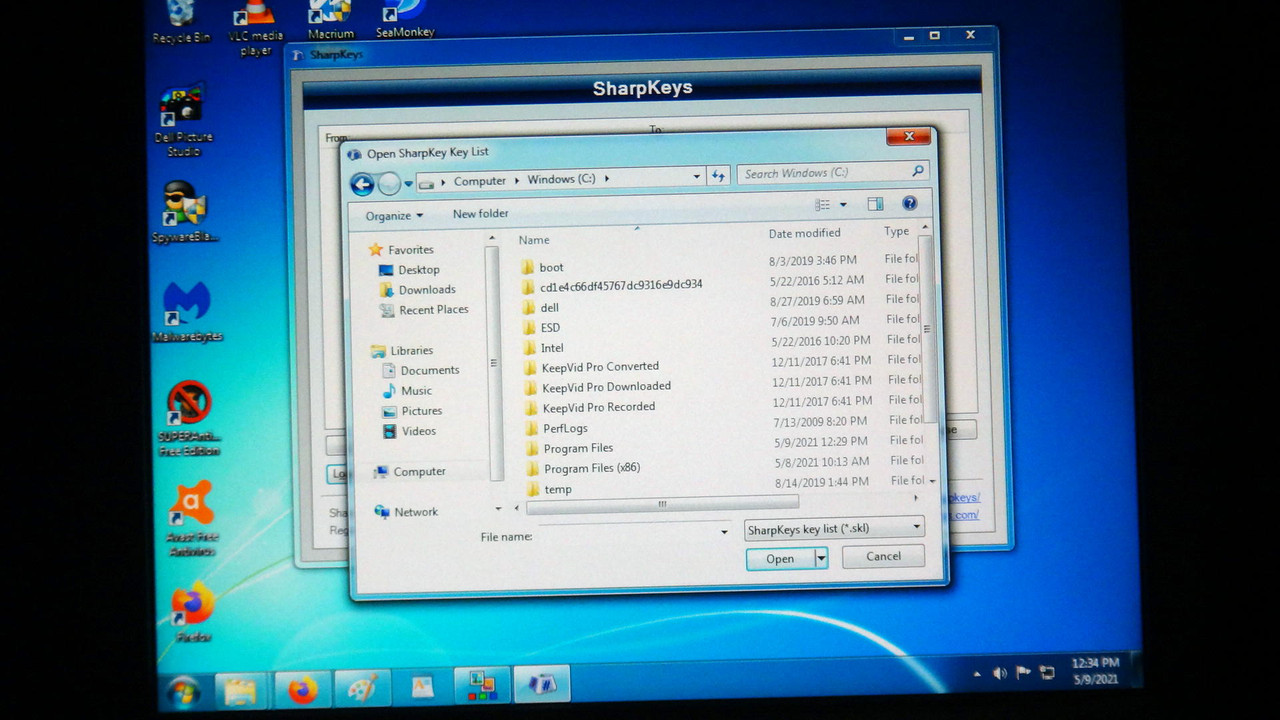This screenshot has width=1280, height=720.
Task: Open the SharpKeys key list file type dropdown
Action: 834,528
